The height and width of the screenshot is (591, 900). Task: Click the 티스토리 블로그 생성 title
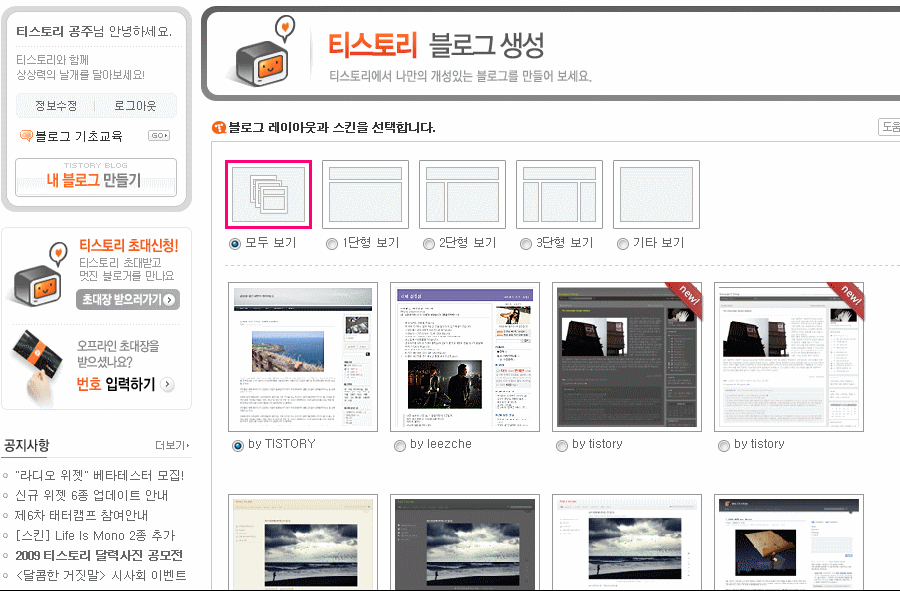tap(436, 45)
